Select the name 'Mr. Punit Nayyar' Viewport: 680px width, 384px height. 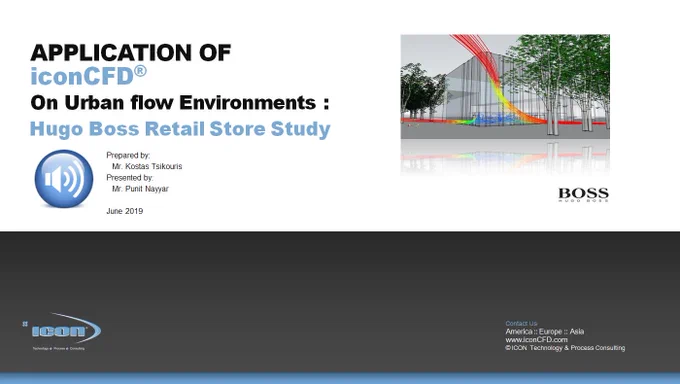pyautogui.click(x=140, y=189)
